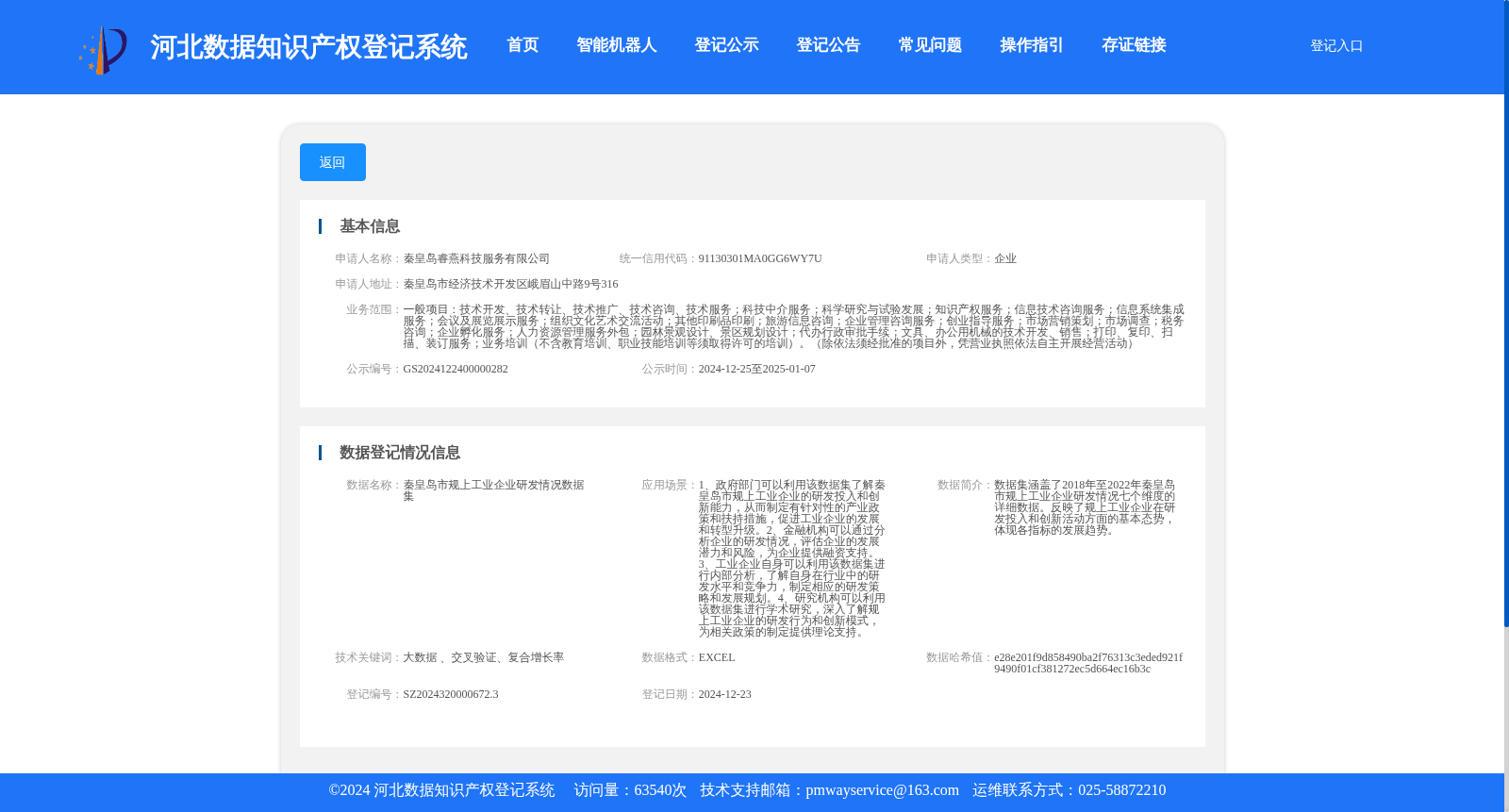Image resolution: width=1509 pixels, height=812 pixels.
Task: Click the ©2024 copyright footer text
Action: click(441, 790)
